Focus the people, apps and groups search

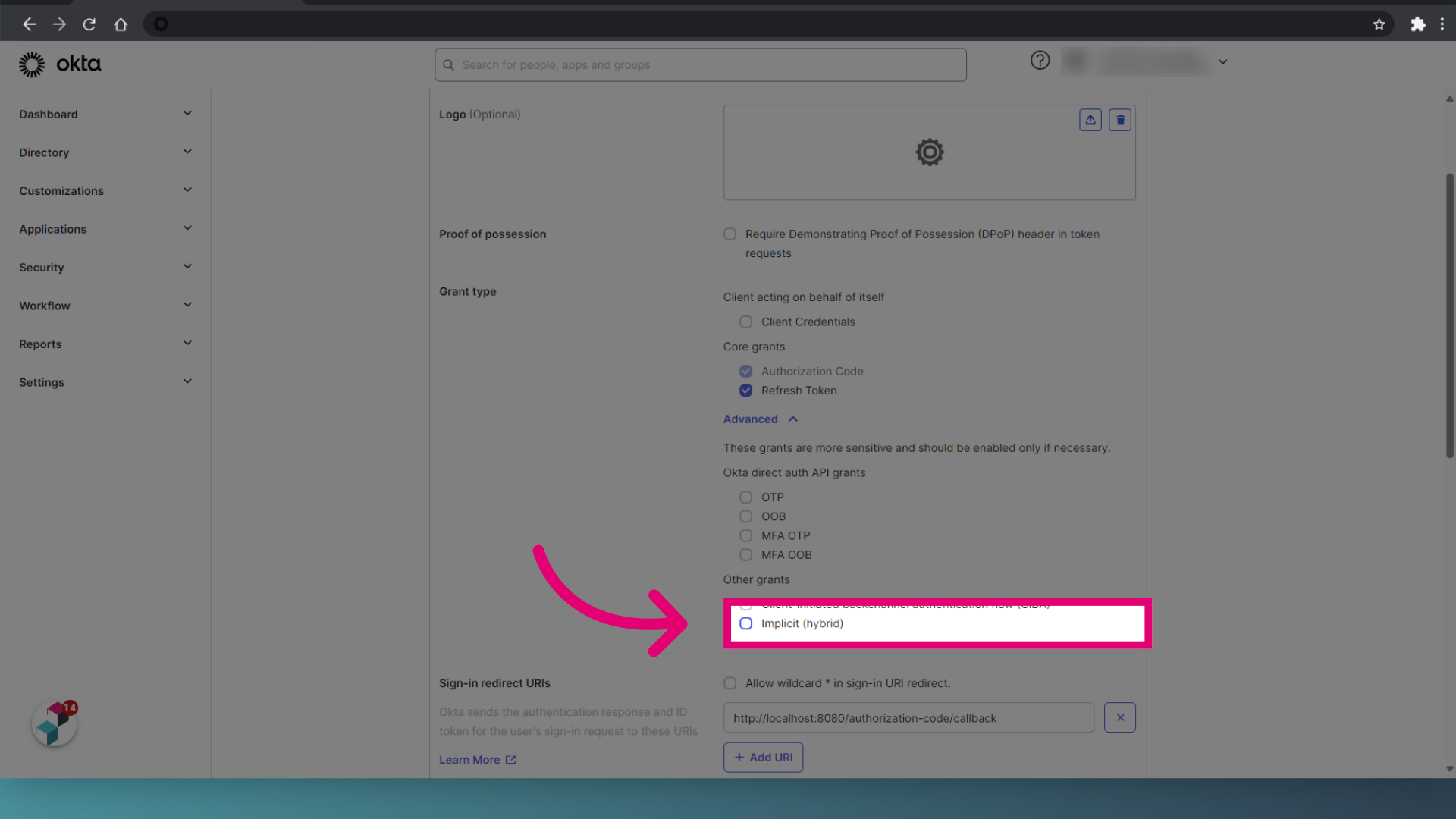click(700, 65)
